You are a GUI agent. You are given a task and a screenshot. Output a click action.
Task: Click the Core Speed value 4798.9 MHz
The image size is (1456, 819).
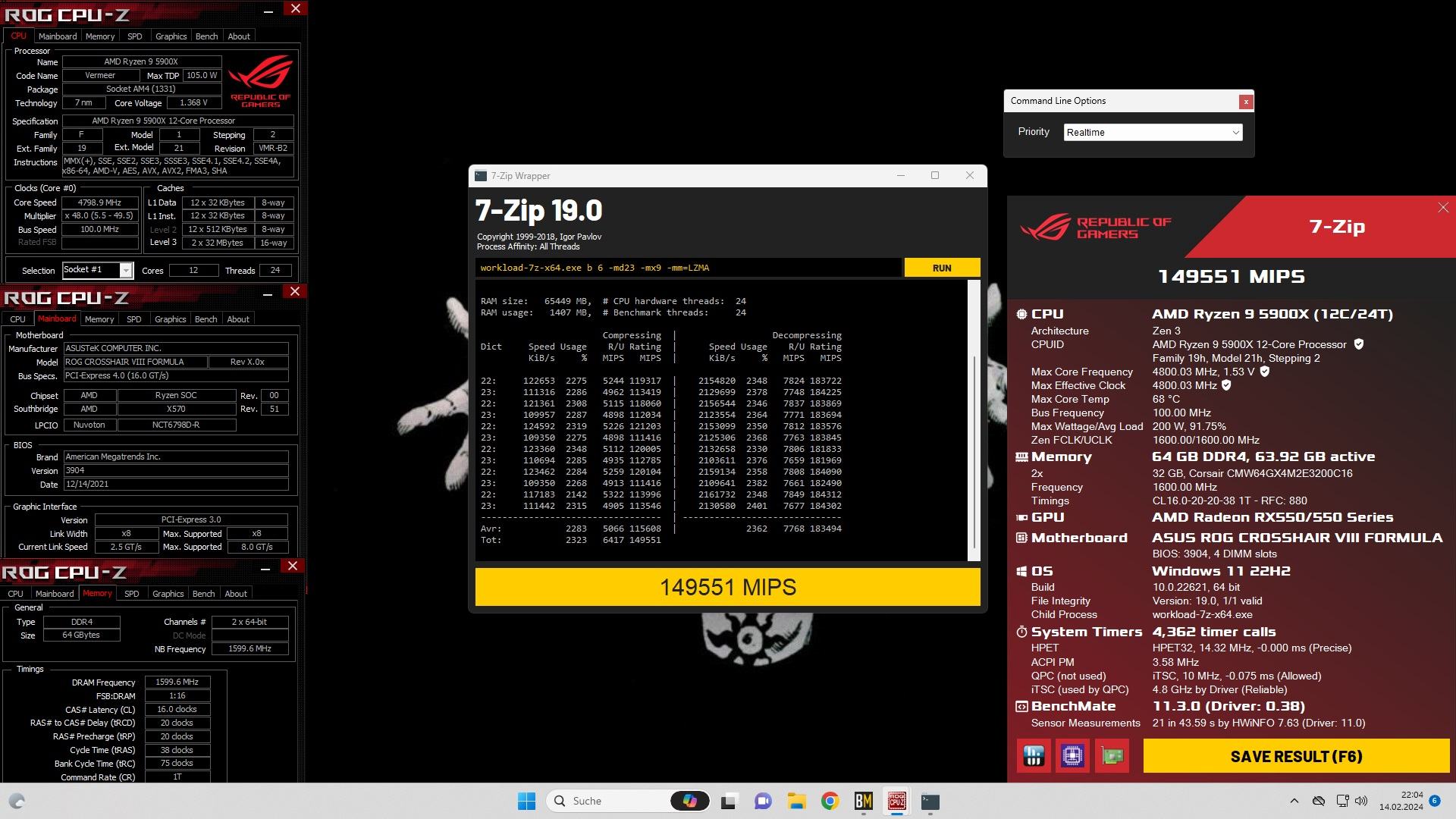click(x=100, y=202)
